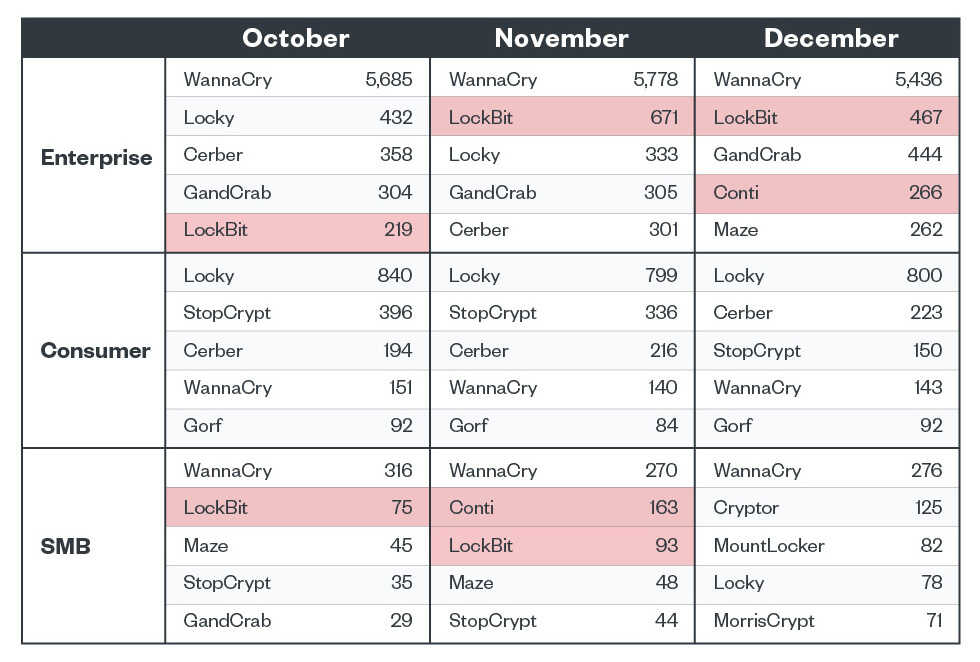Click the Cryptor 125 December entry
Image resolution: width=980 pixels, height=662 pixels.
827,508
